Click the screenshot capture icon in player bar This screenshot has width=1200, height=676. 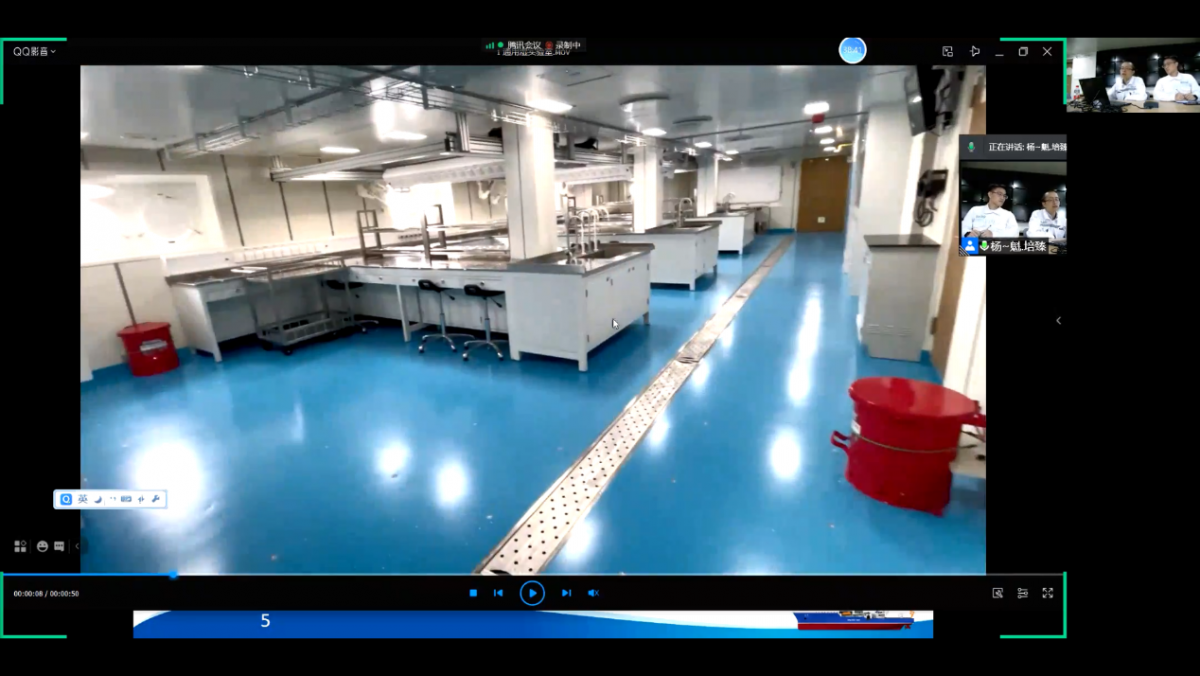pos(997,593)
